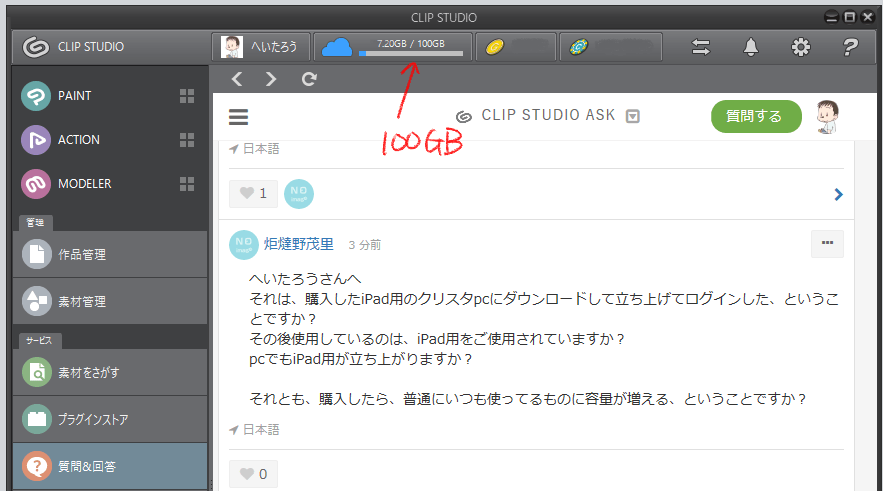Screen dimensions: 883x491
Task: Open MODELER grid options
Action: tap(187, 184)
